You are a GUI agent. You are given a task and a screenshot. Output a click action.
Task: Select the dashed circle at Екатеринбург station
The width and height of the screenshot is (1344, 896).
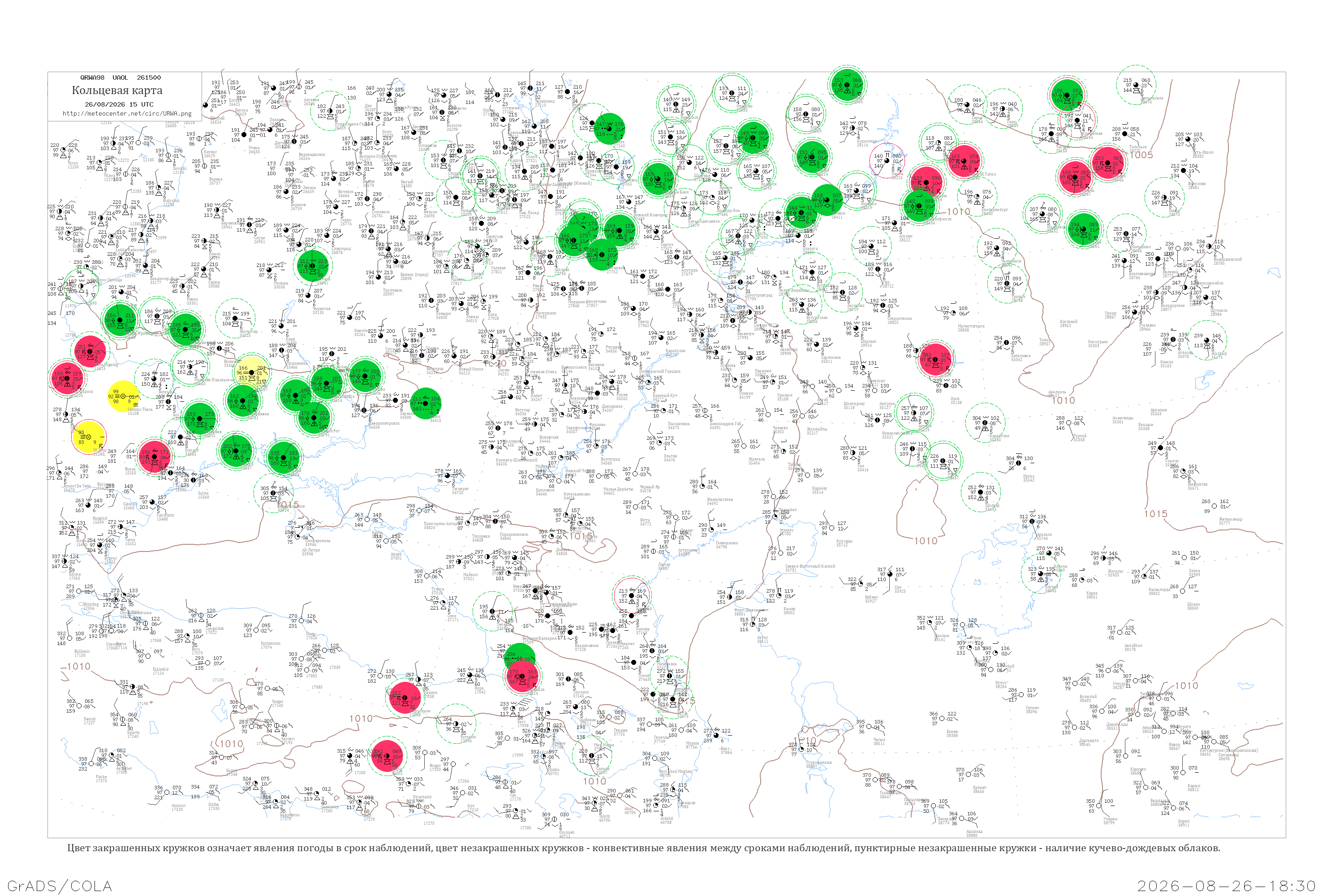pos(978,197)
